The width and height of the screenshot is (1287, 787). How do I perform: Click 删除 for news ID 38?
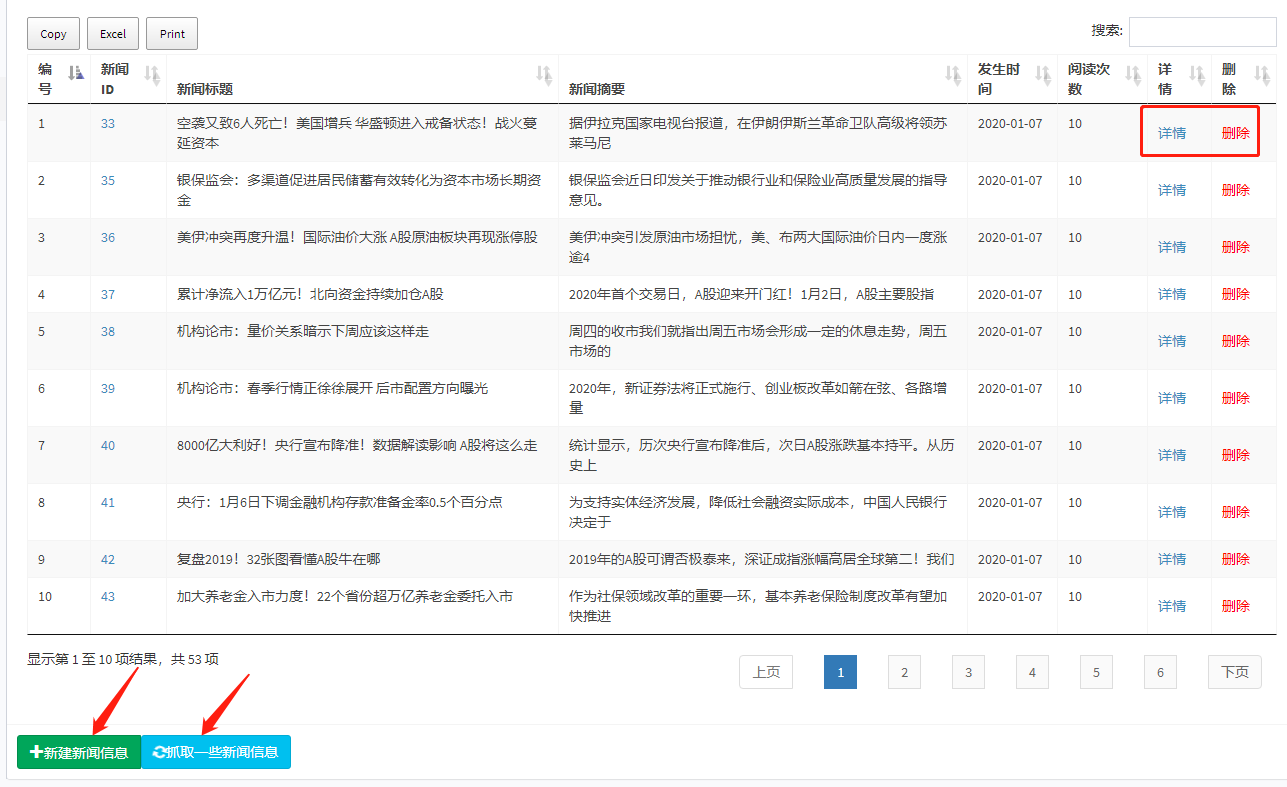click(x=1236, y=341)
